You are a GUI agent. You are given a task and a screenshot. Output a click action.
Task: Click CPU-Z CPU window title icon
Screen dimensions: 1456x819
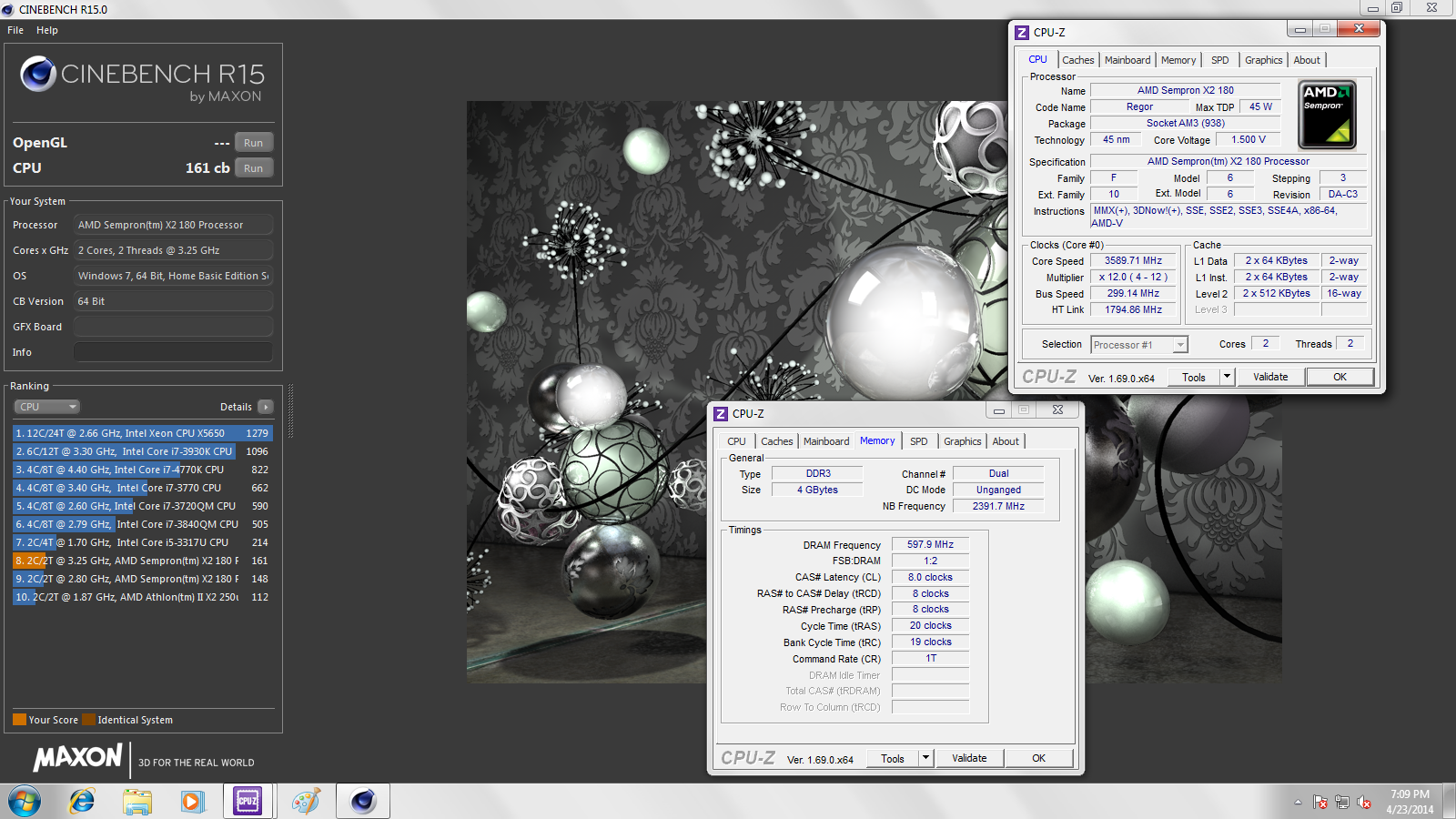1022,32
